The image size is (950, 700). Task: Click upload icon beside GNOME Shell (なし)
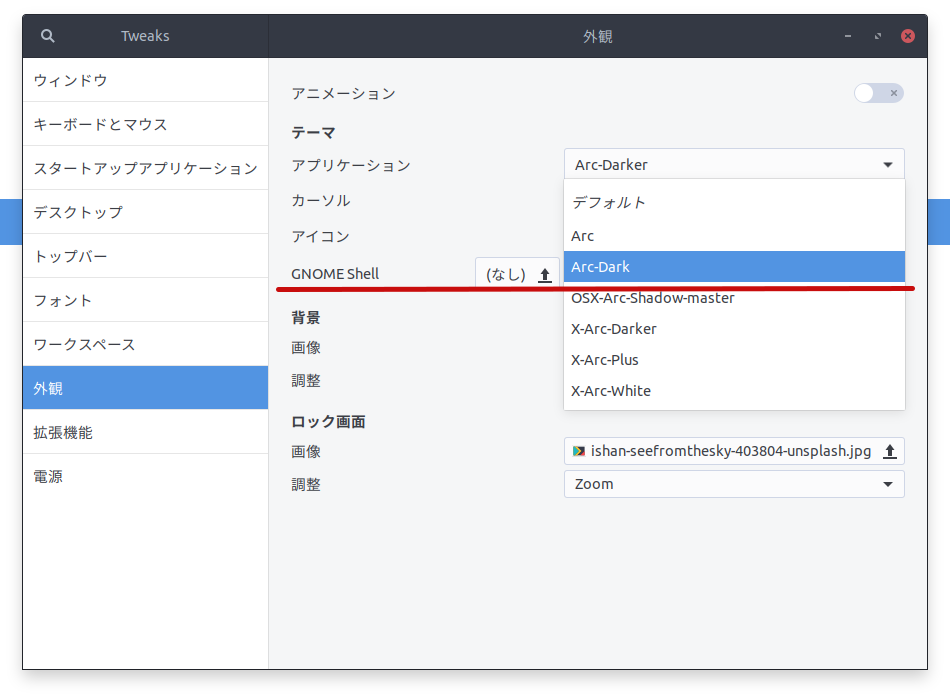[545, 274]
